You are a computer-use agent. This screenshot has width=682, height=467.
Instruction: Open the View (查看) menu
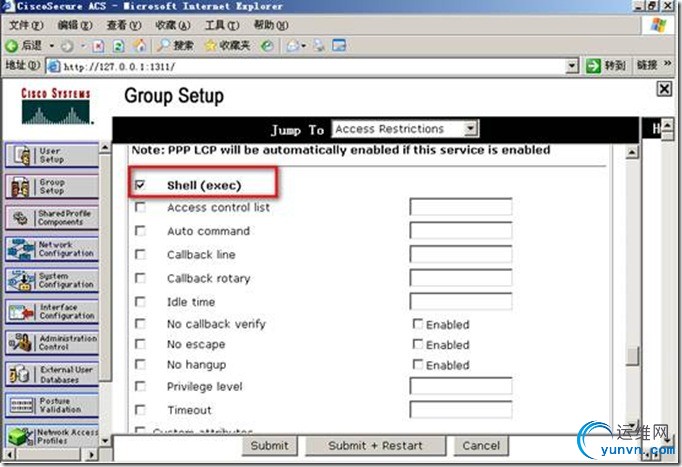124,25
